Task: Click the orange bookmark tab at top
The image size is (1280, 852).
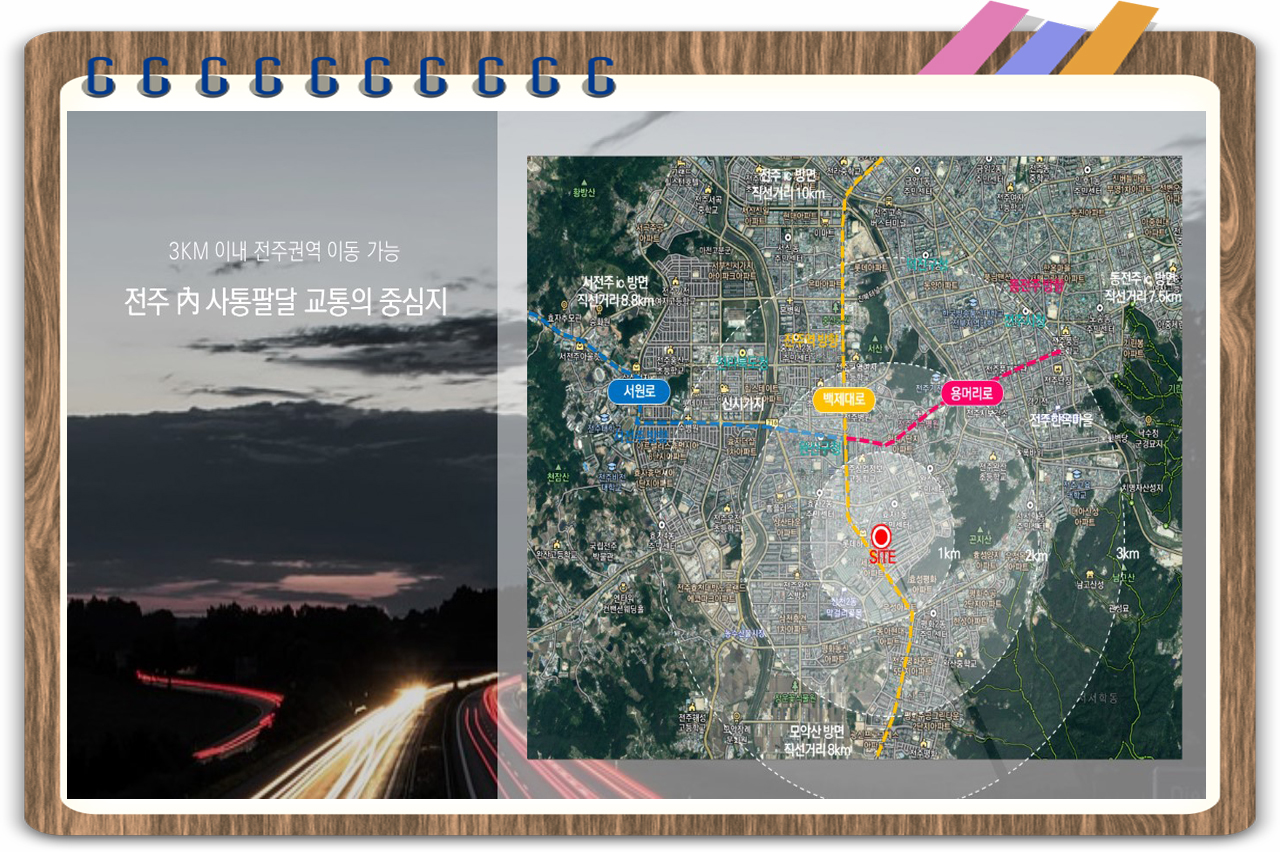Action: 1108,38
